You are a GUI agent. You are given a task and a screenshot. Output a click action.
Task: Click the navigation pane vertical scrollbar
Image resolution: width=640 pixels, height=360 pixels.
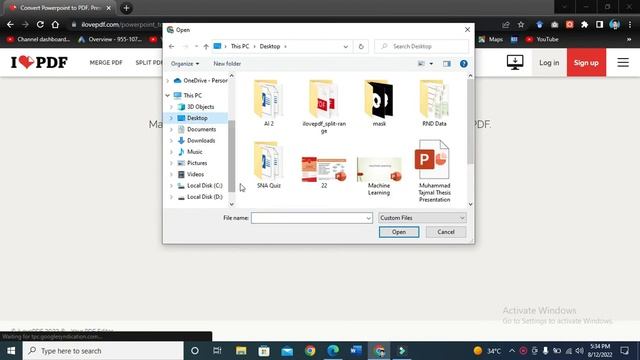pos(231,156)
